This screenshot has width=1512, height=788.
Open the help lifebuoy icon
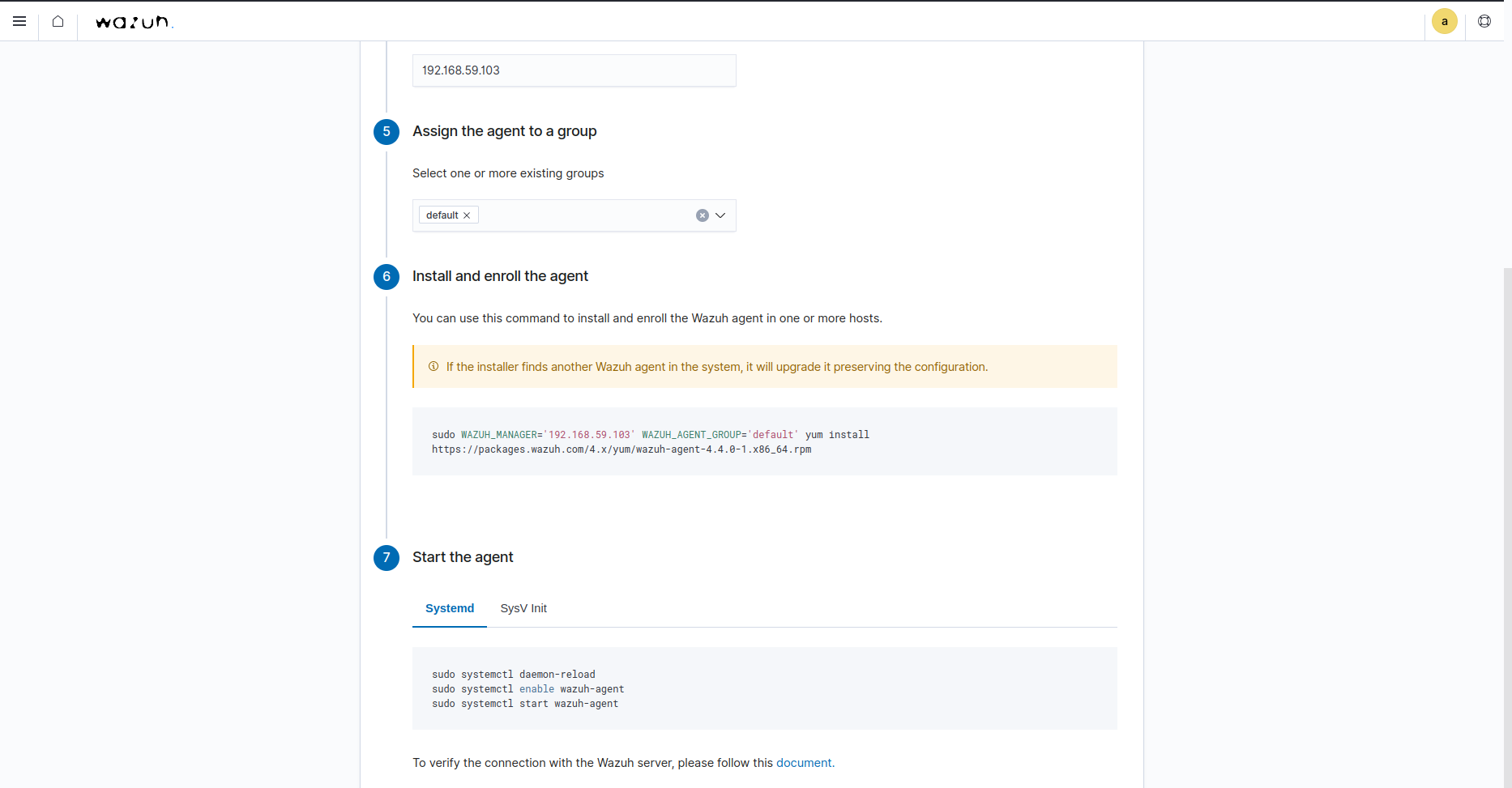1484,21
